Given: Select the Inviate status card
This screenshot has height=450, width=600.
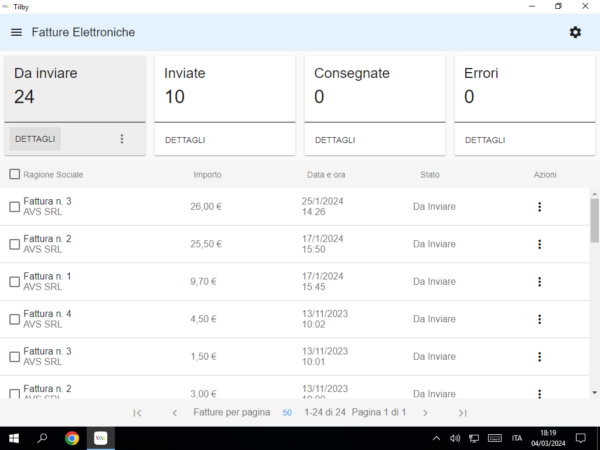Looking at the screenshot, I should (225, 88).
